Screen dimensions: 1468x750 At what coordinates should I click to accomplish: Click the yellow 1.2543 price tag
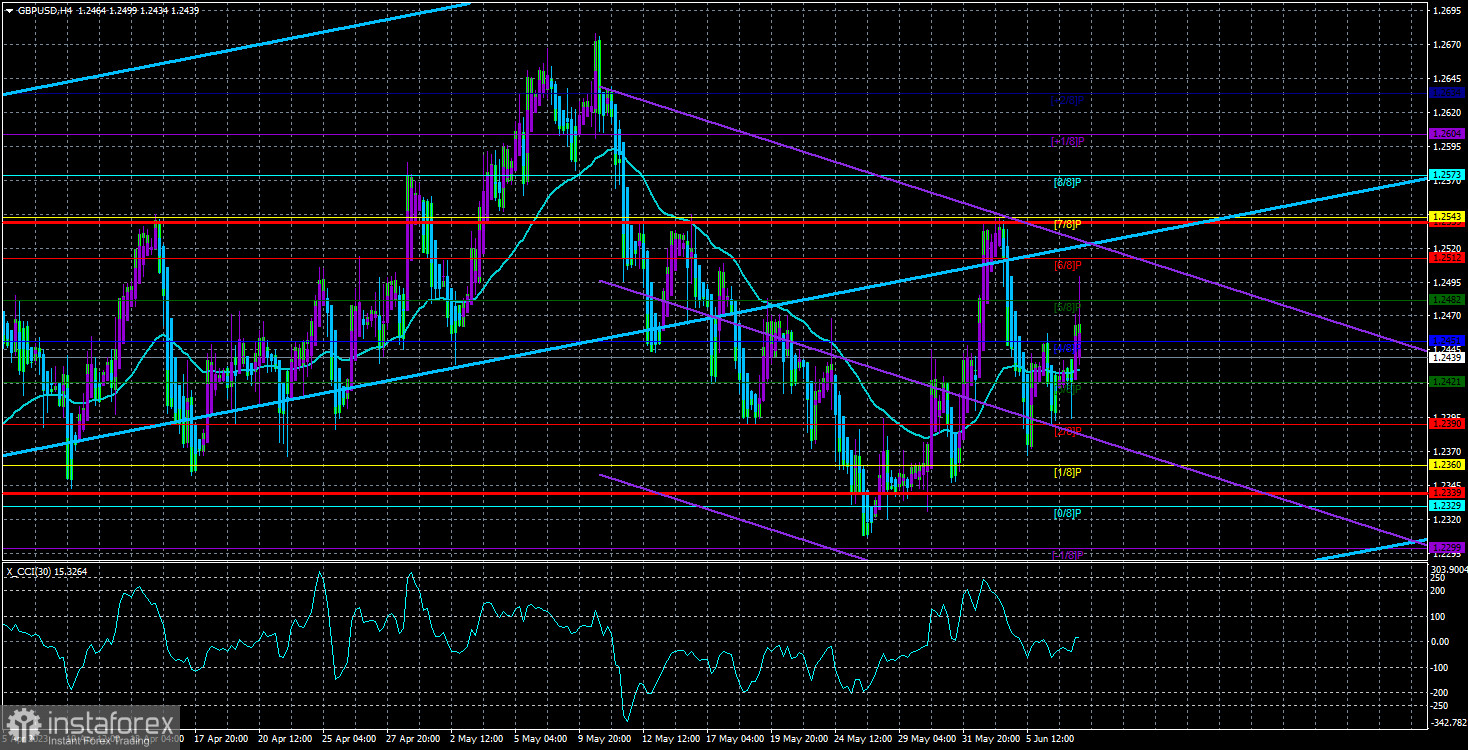pos(1446,217)
